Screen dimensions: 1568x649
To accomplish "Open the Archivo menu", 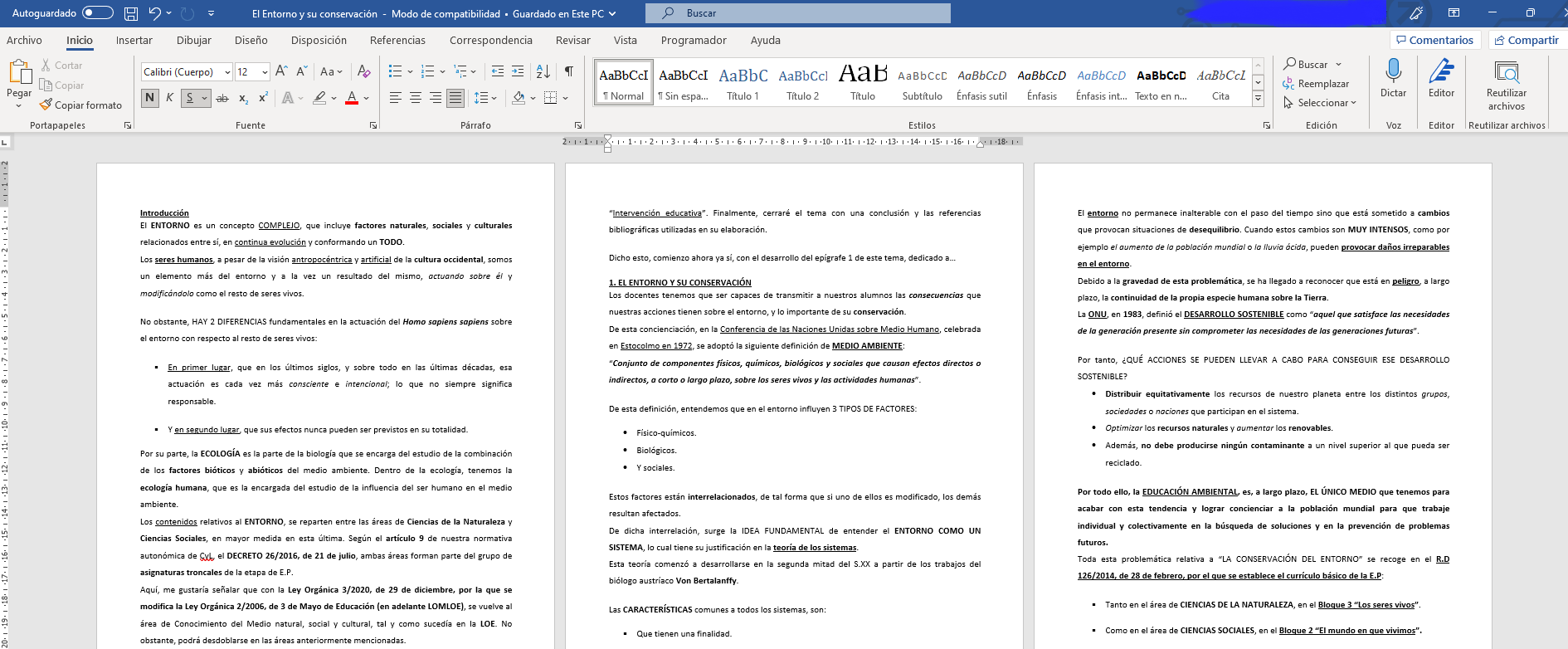I will coord(24,40).
